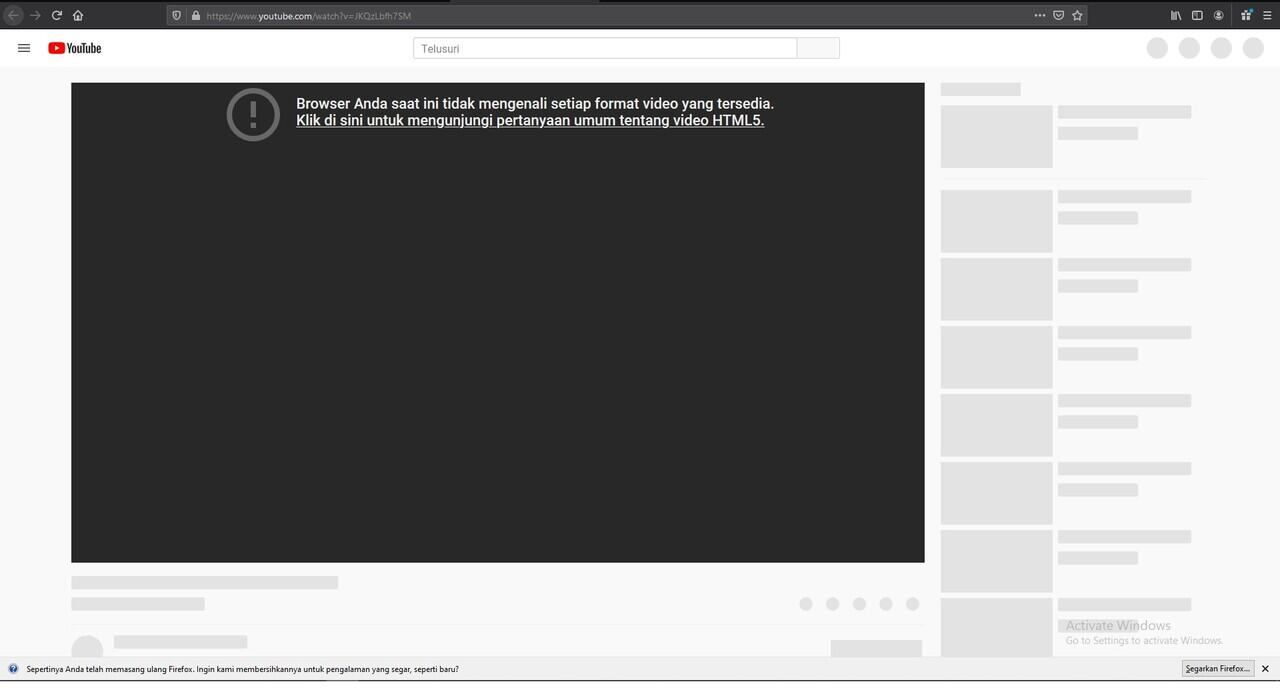
Task: Go back with the browser back arrow
Action: click(14, 15)
